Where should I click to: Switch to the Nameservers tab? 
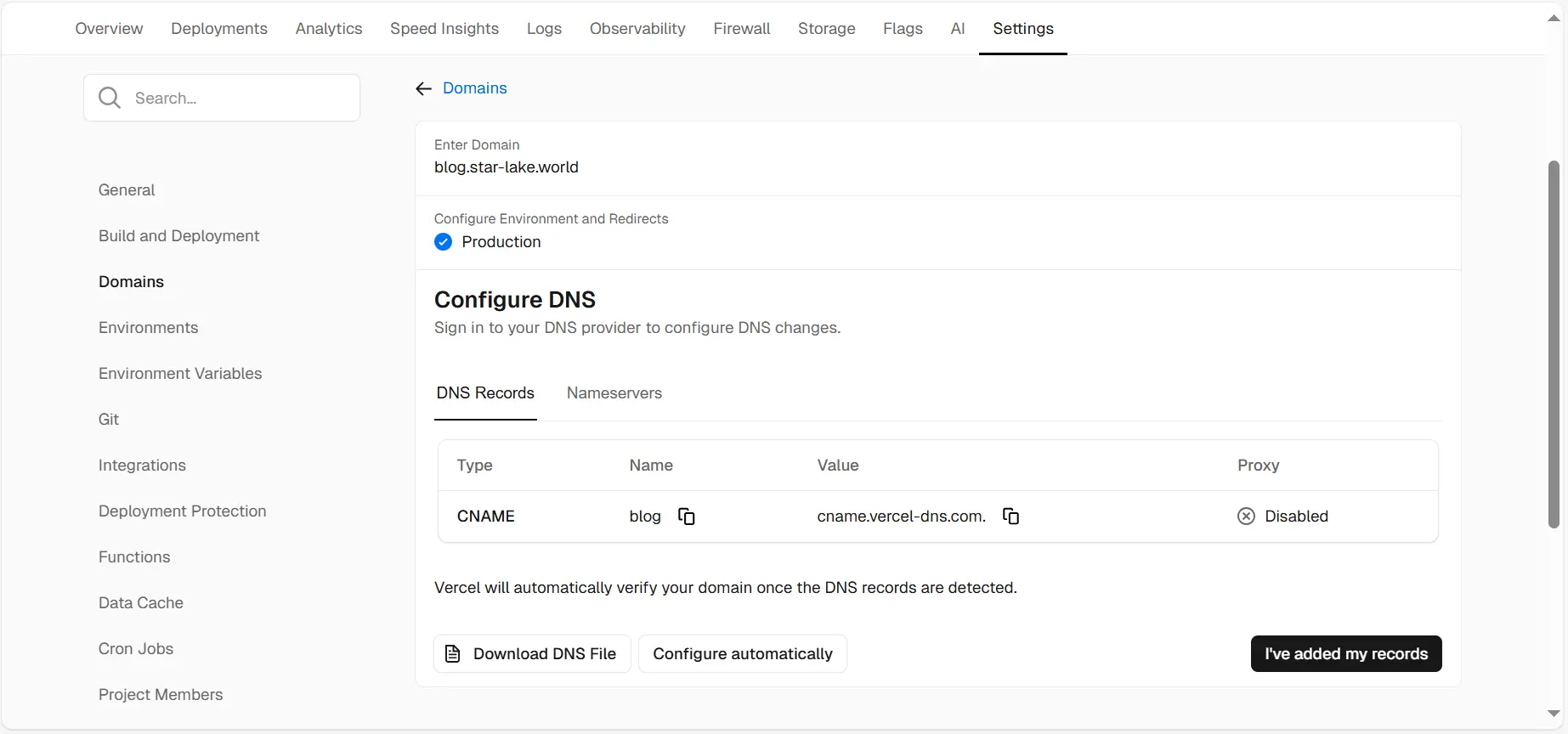pos(614,393)
